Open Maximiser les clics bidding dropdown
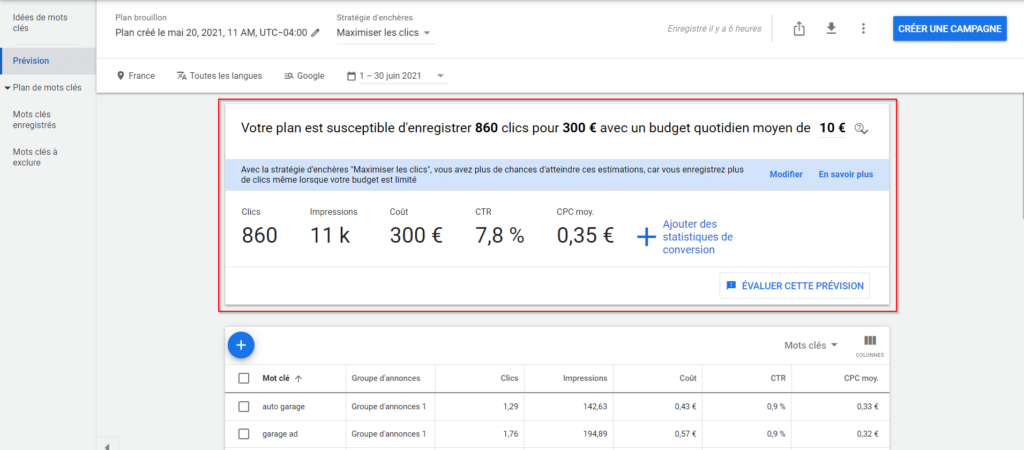The height and width of the screenshot is (450, 1024). pos(385,33)
